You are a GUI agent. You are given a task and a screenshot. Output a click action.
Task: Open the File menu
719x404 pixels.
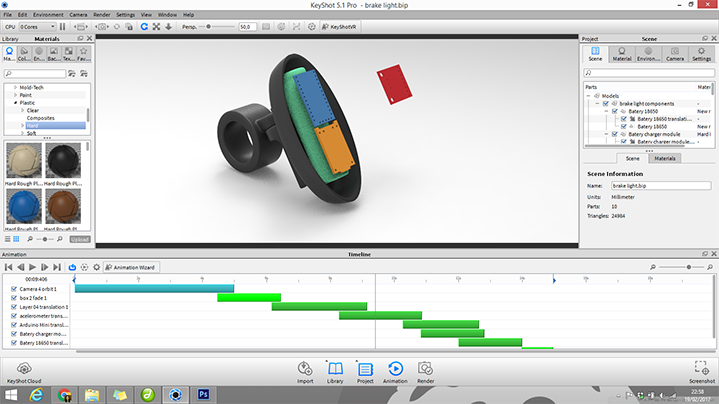click(8, 15)
